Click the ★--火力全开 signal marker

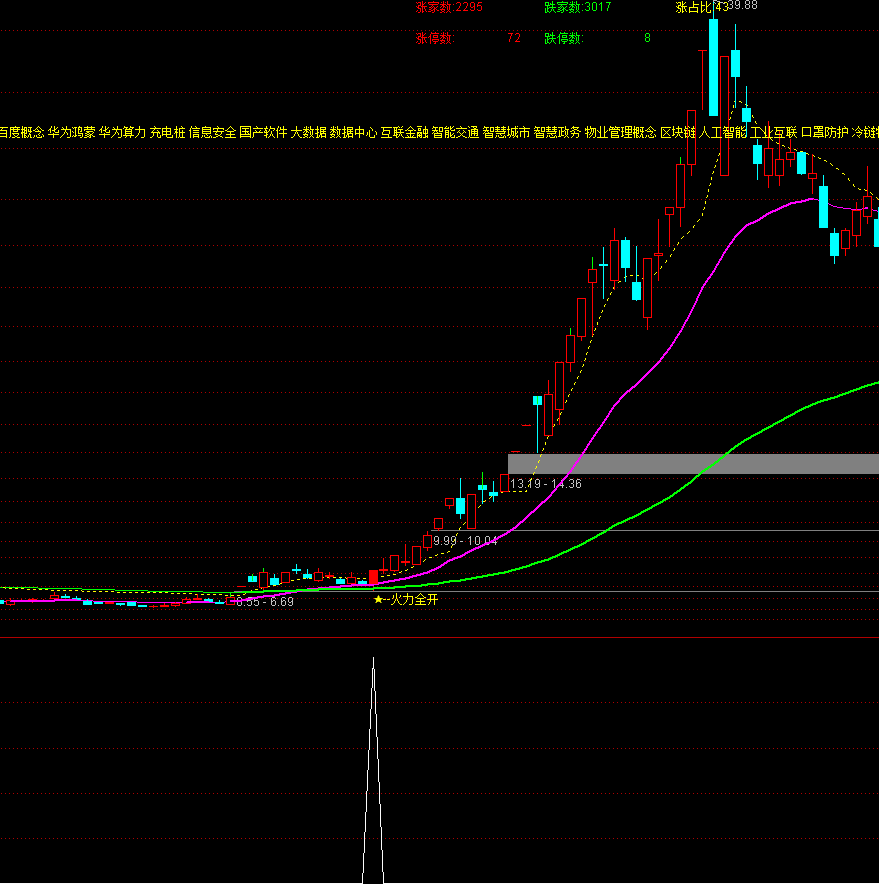pos(406,600)
